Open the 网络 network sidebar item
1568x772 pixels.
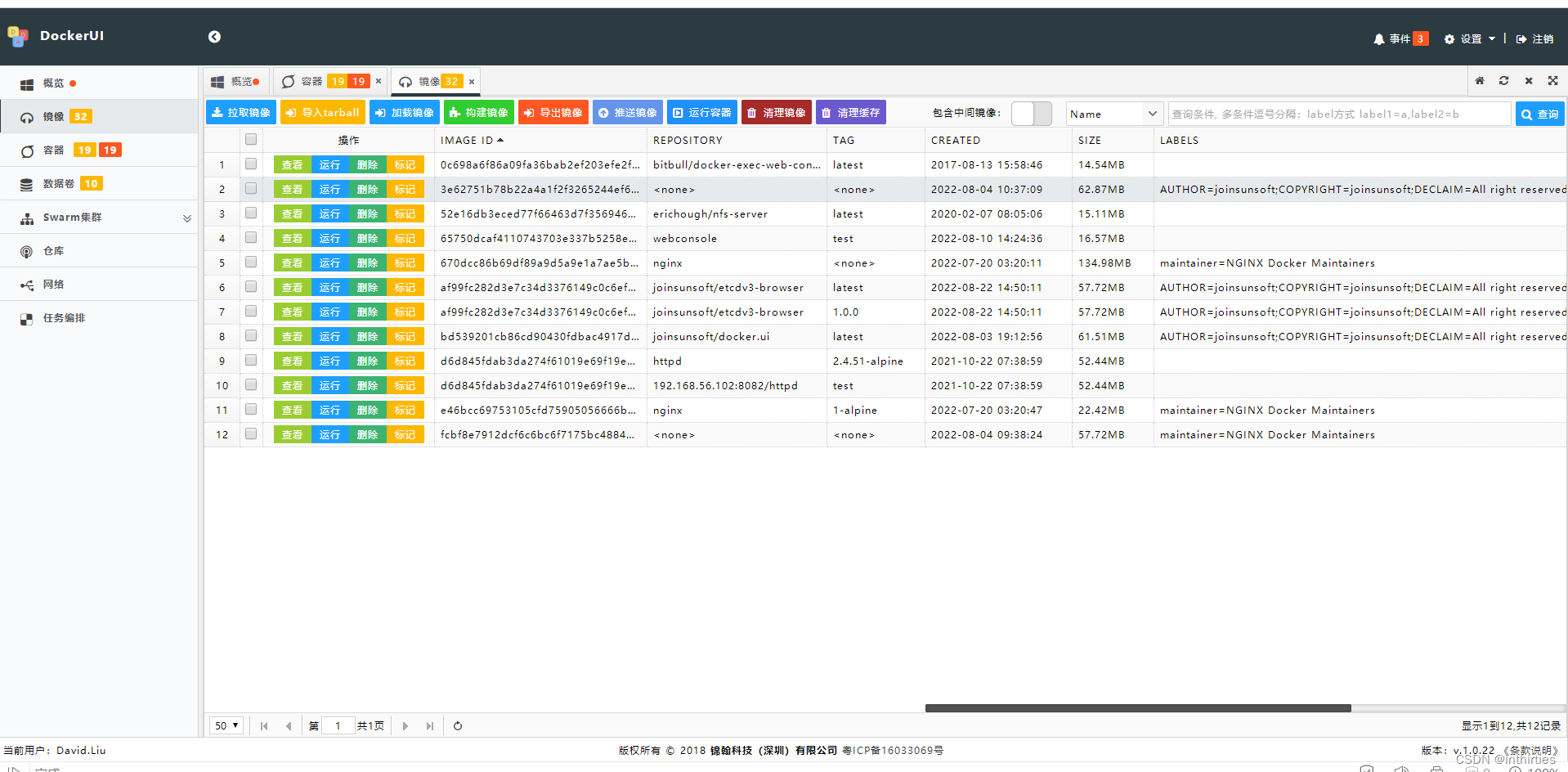pyautogui.click(x=99, y=285)
